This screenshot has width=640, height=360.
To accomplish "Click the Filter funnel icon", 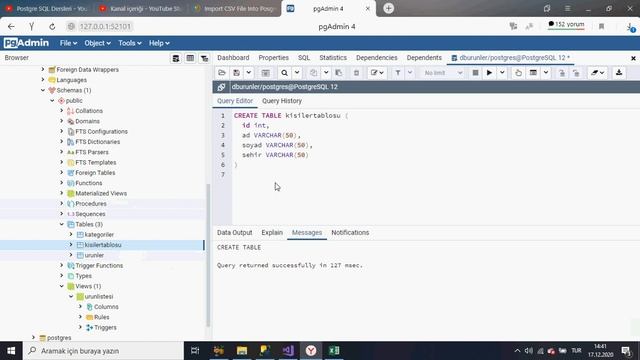I will [x=398, y=73].
